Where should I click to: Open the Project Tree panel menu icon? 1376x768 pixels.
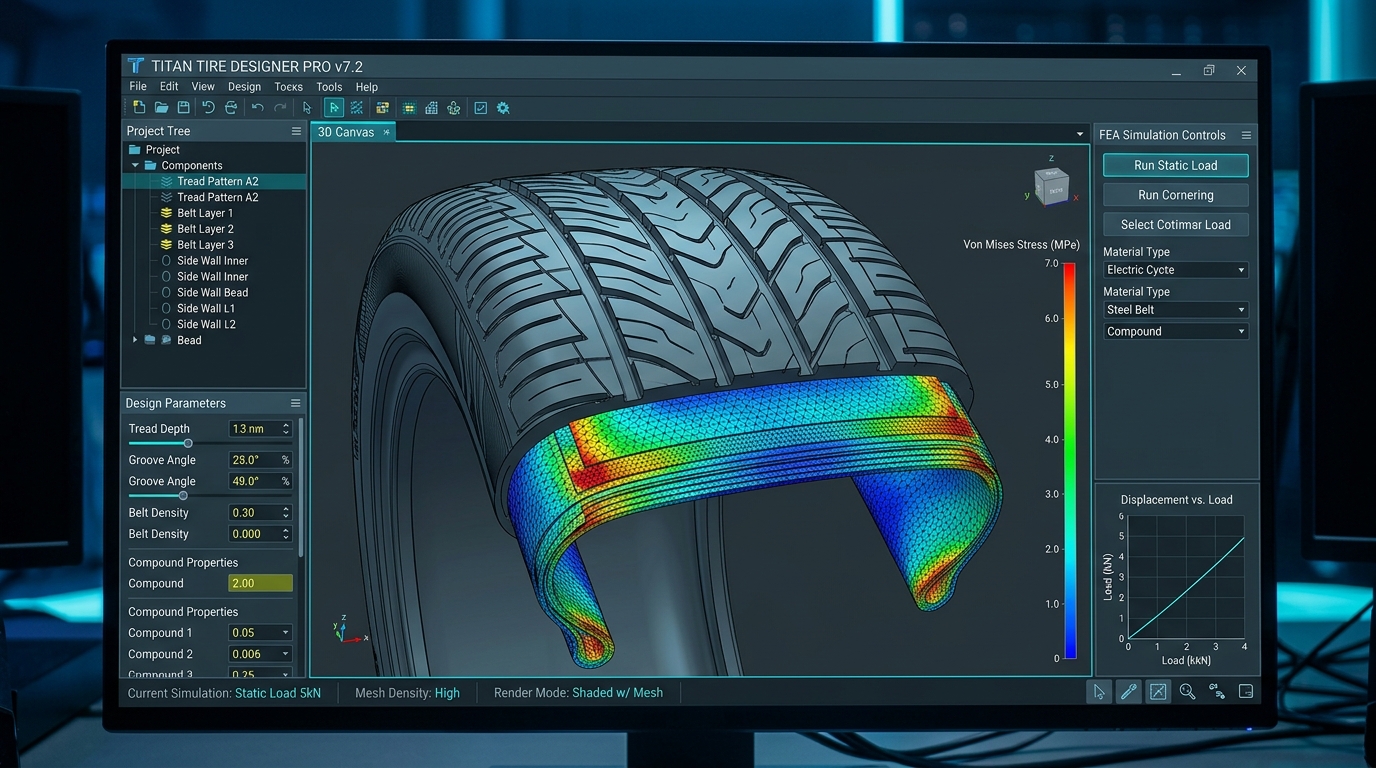pos(296,131)
